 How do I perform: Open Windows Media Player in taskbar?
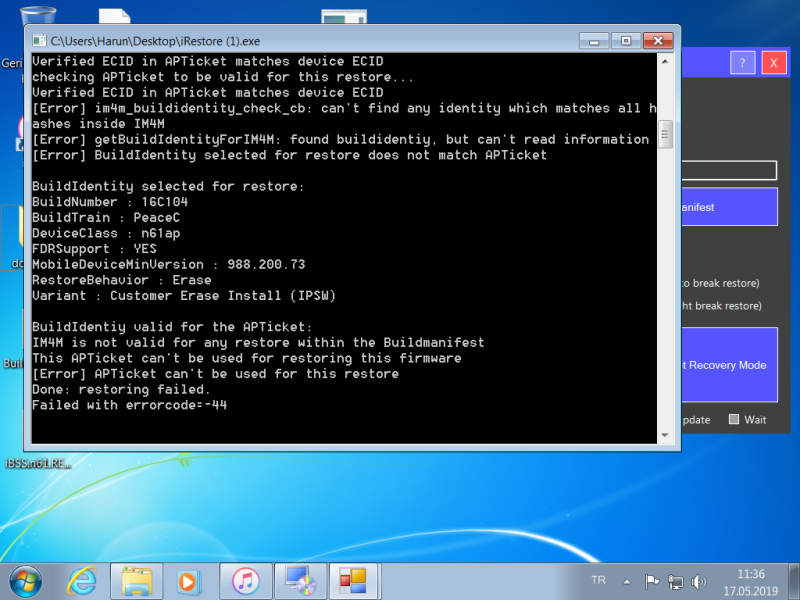pyautogui.click(x=189, y=580)
